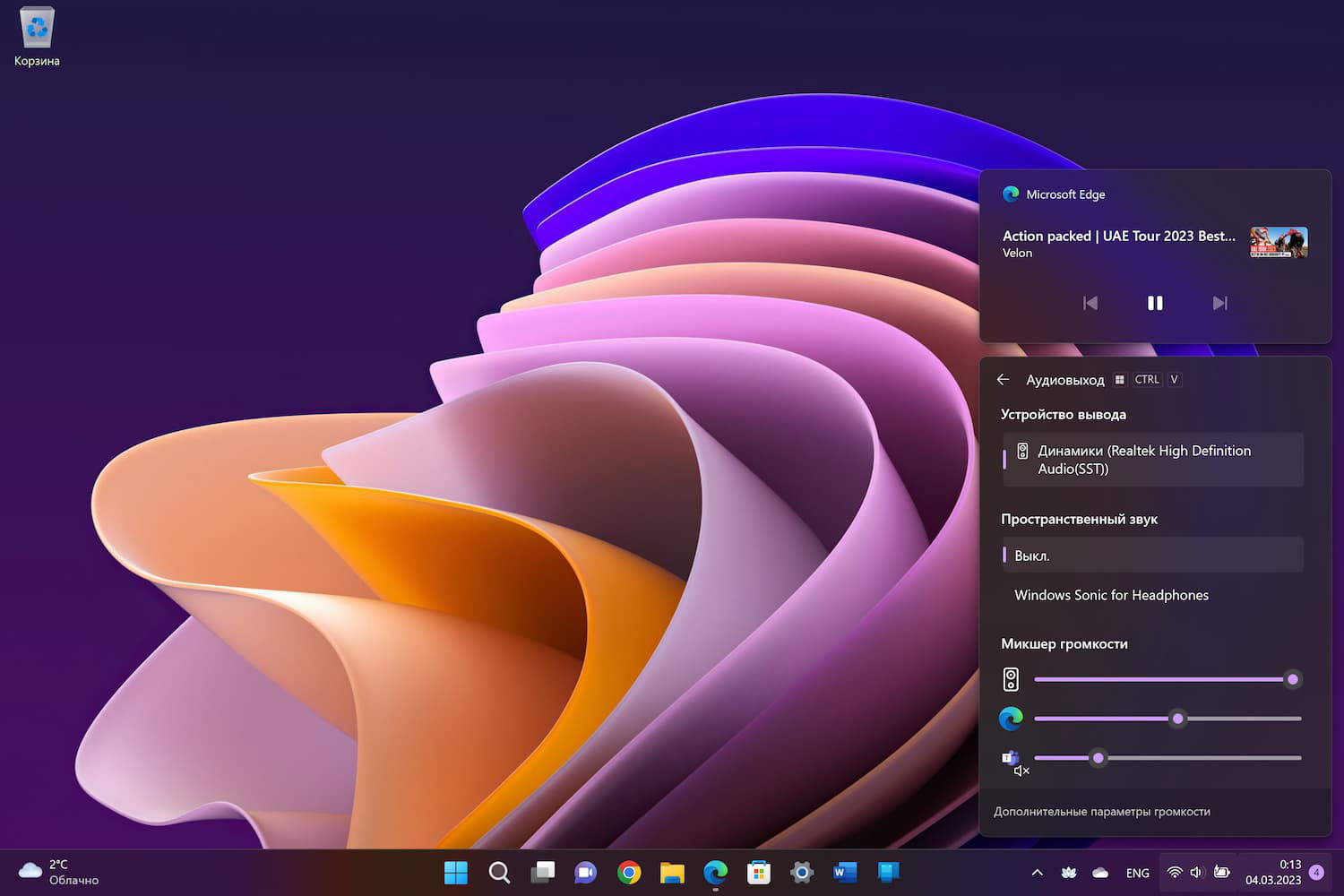Select the Корзина desktop icon
This screenshot has height=896, width=1344.
tap(37, 37)
